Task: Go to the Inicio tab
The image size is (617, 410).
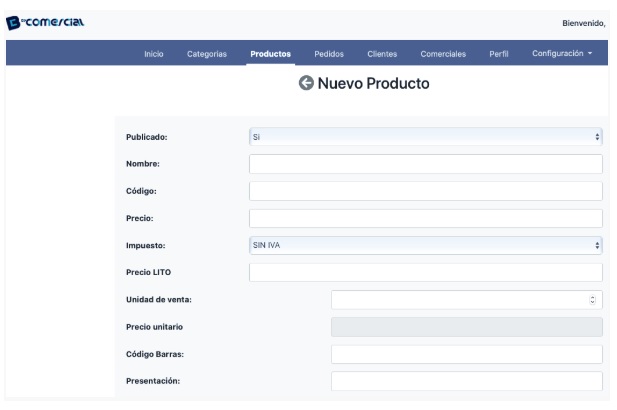Action: (153, 54)
